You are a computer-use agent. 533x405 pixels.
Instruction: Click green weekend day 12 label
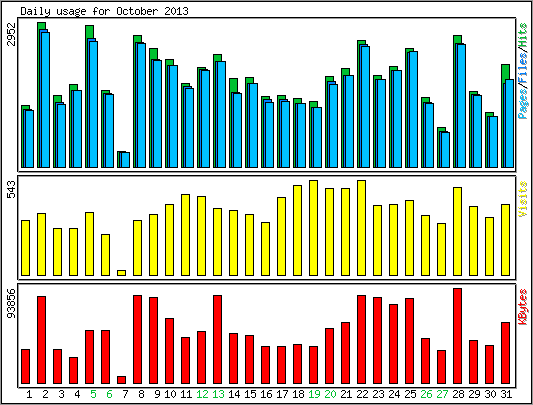click(x=203, y=394)
